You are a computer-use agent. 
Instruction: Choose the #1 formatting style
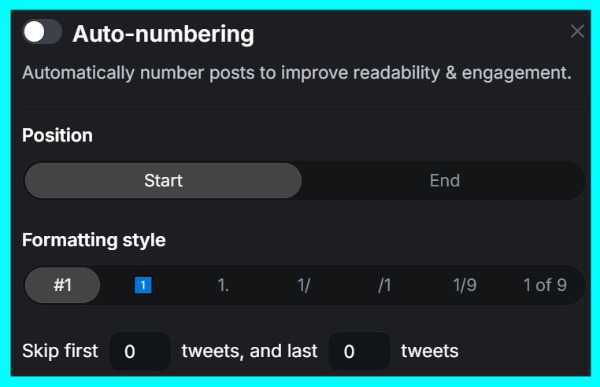point(62,285)
